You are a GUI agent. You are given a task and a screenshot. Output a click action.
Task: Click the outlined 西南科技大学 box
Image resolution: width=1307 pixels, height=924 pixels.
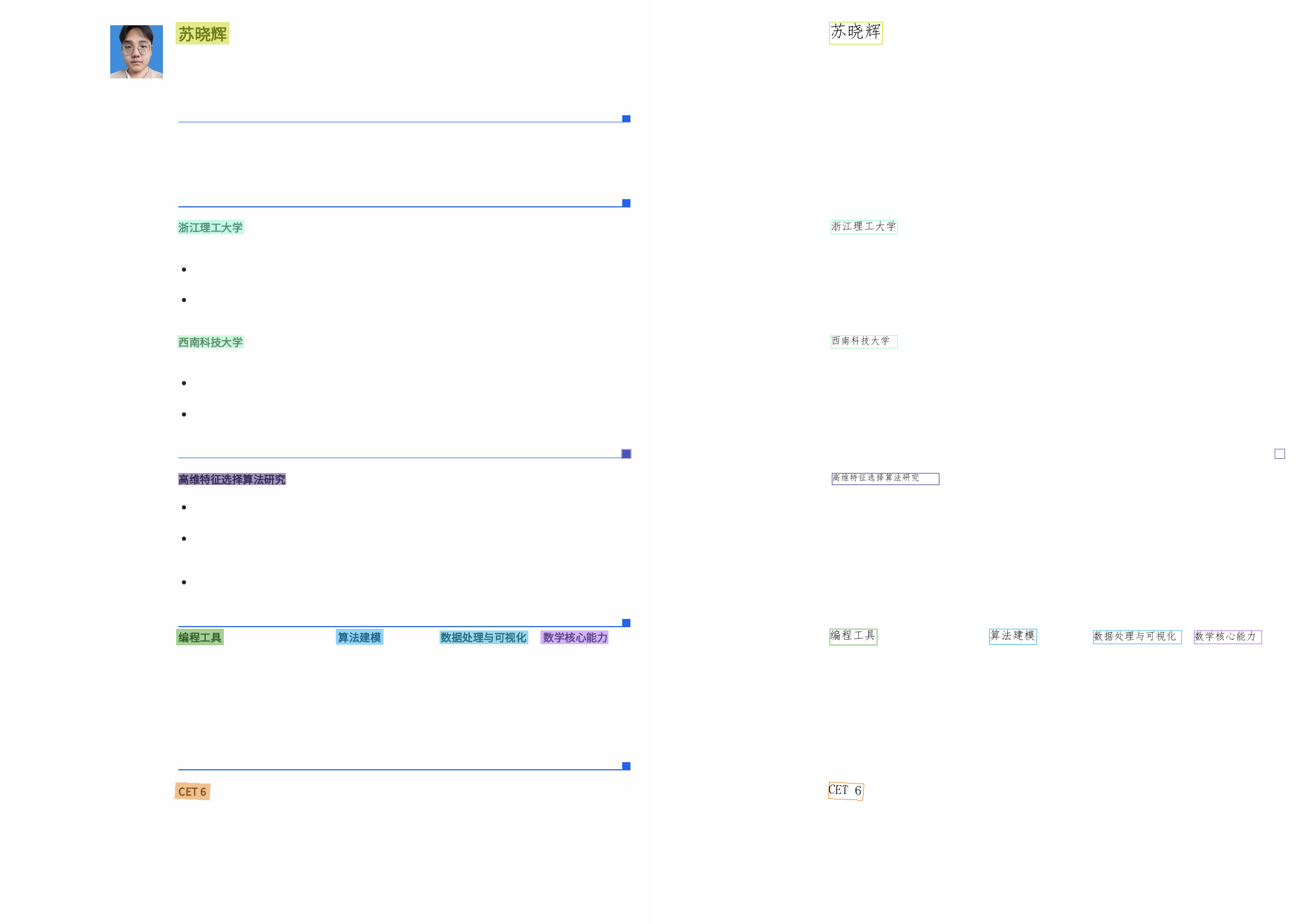tap(863, 341)
